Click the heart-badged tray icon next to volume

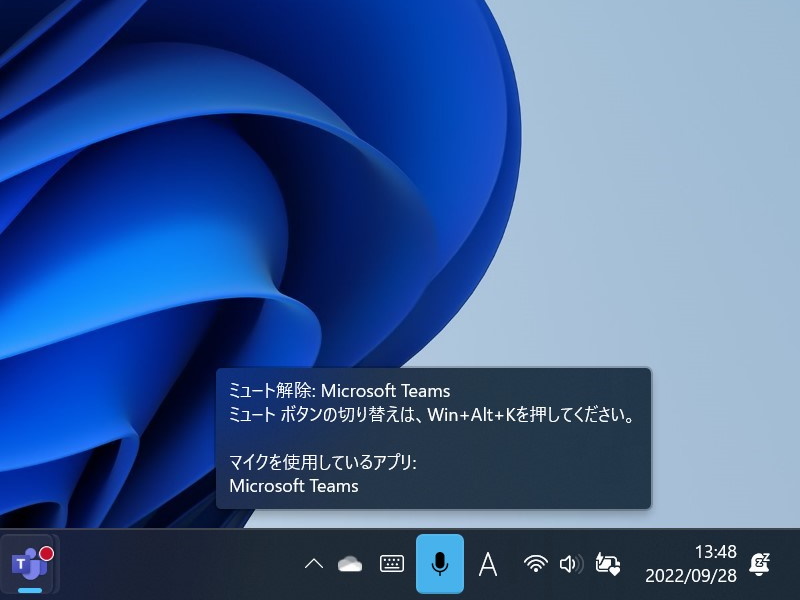click(x=606, y=563)
